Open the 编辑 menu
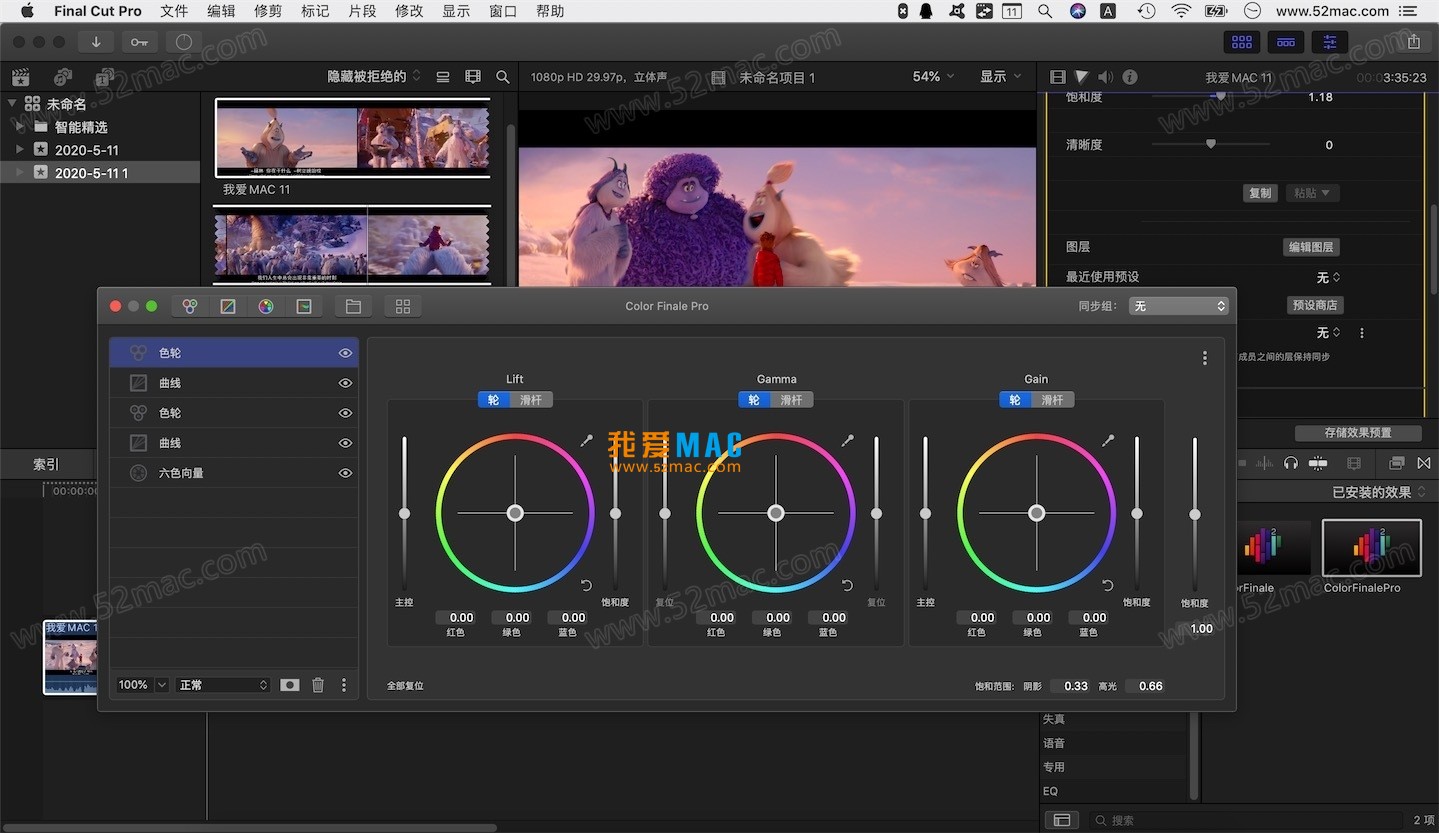The width and height of the screenshot is (1439, 833). click(221, 11)
